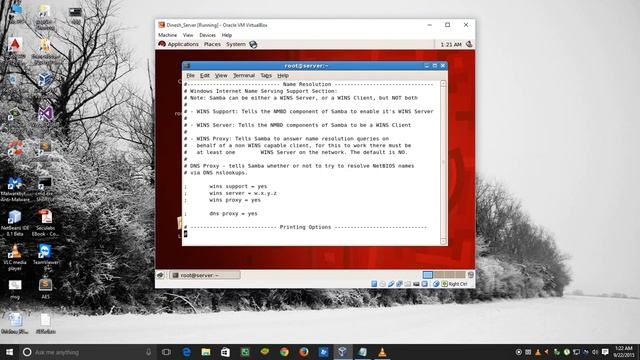The image size is (640, 360).
Task: Open the VLC media player desktop shortcut
Action: [x=15, y=257]
